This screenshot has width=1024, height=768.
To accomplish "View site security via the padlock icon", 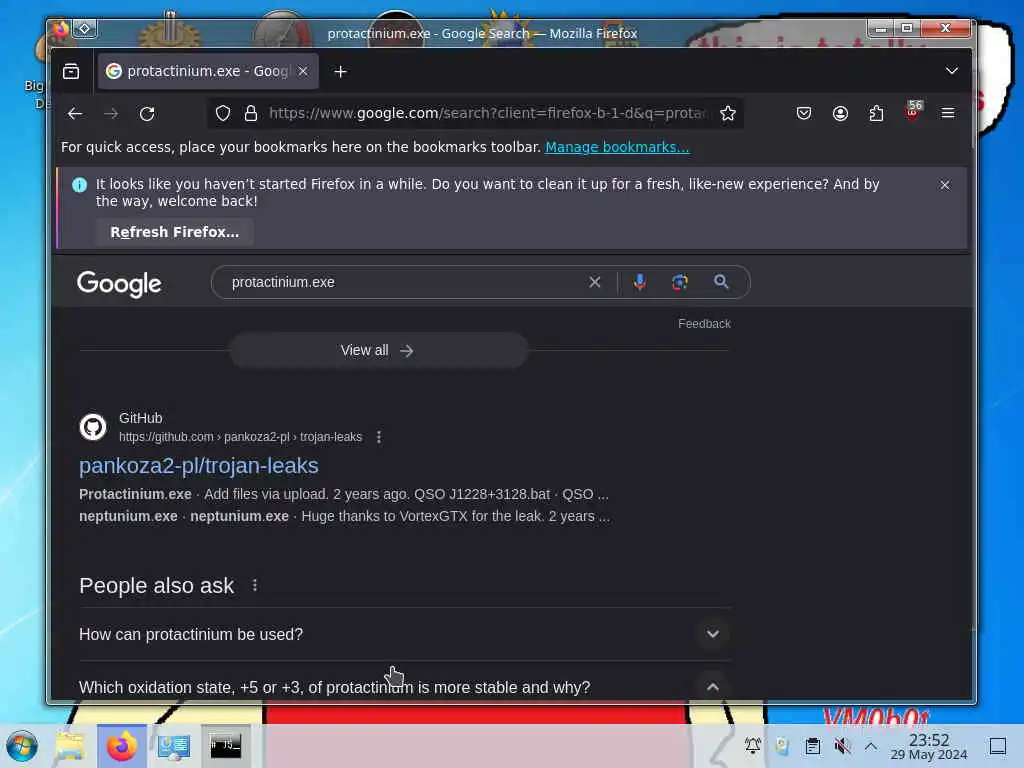I will (x=251, y=114).
